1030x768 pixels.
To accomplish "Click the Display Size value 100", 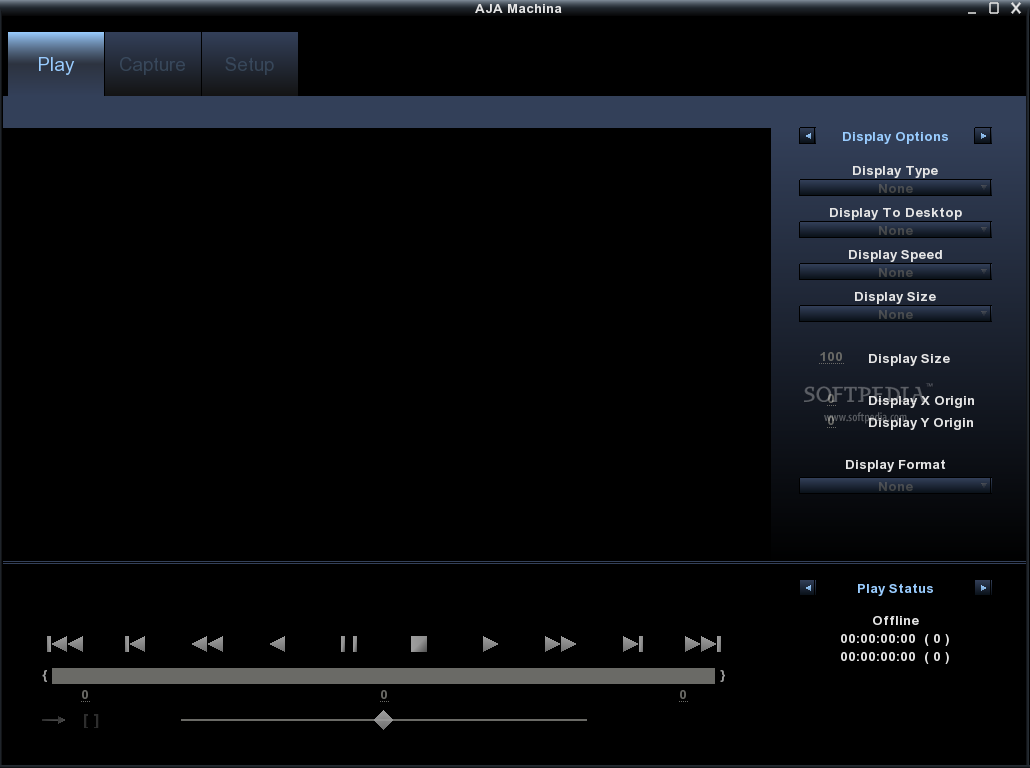I will pos(831,357).
